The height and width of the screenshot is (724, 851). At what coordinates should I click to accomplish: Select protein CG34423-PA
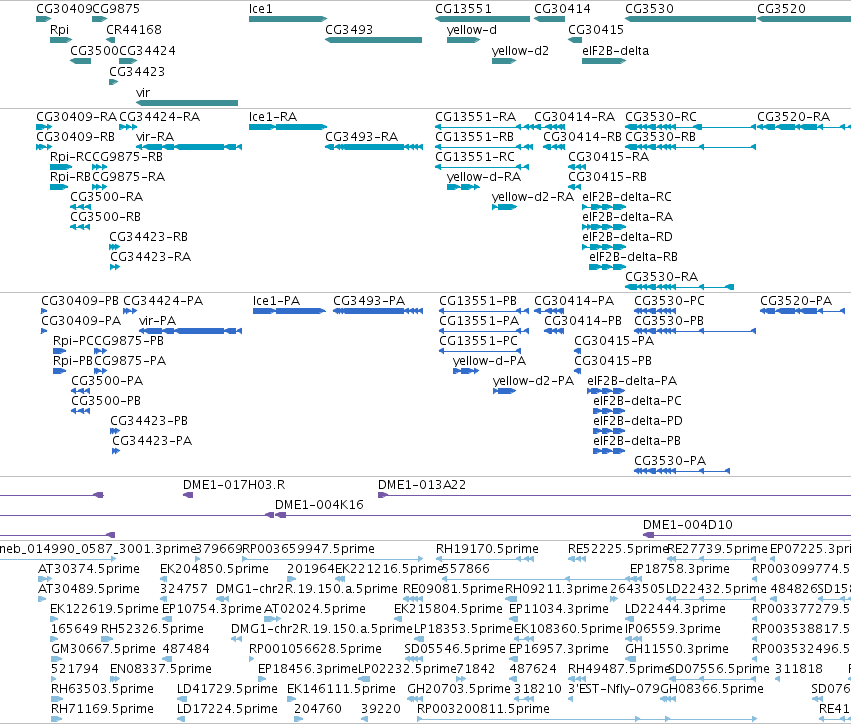point(116,451)
